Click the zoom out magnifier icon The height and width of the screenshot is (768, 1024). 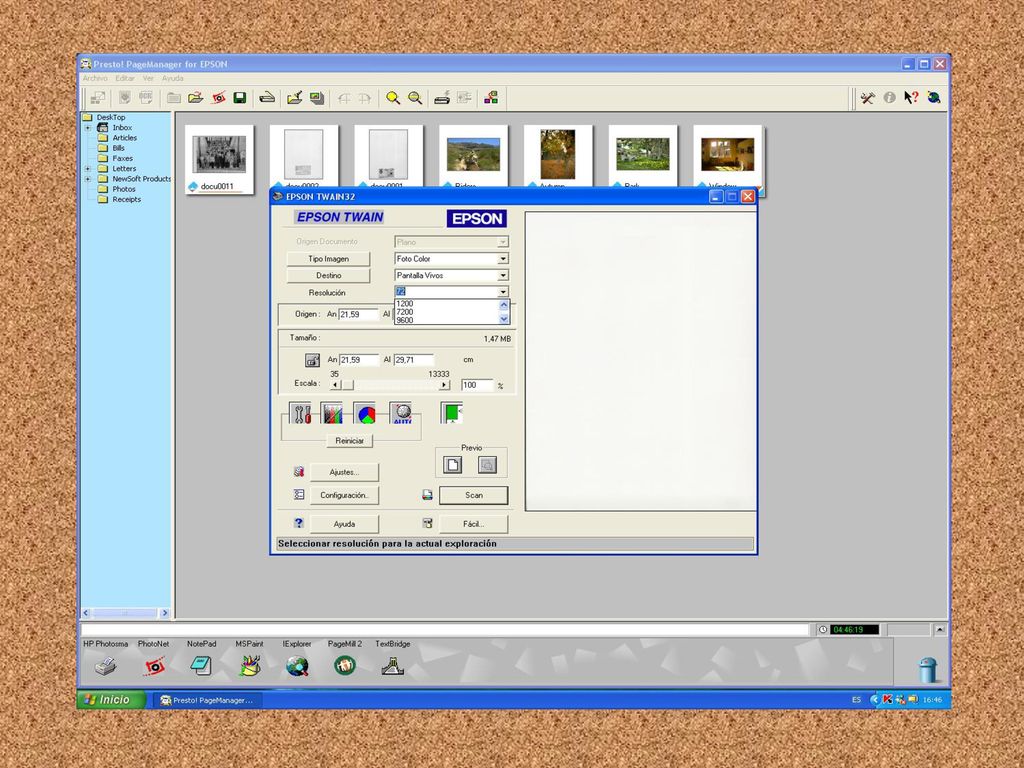click(x=415, y=98)
